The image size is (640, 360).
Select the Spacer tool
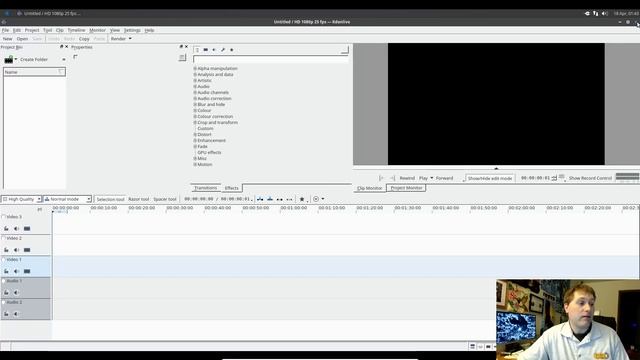tap(165, 199)
